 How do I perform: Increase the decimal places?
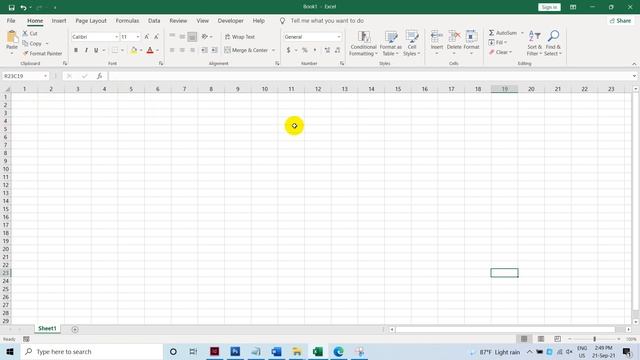pos(327,50)
